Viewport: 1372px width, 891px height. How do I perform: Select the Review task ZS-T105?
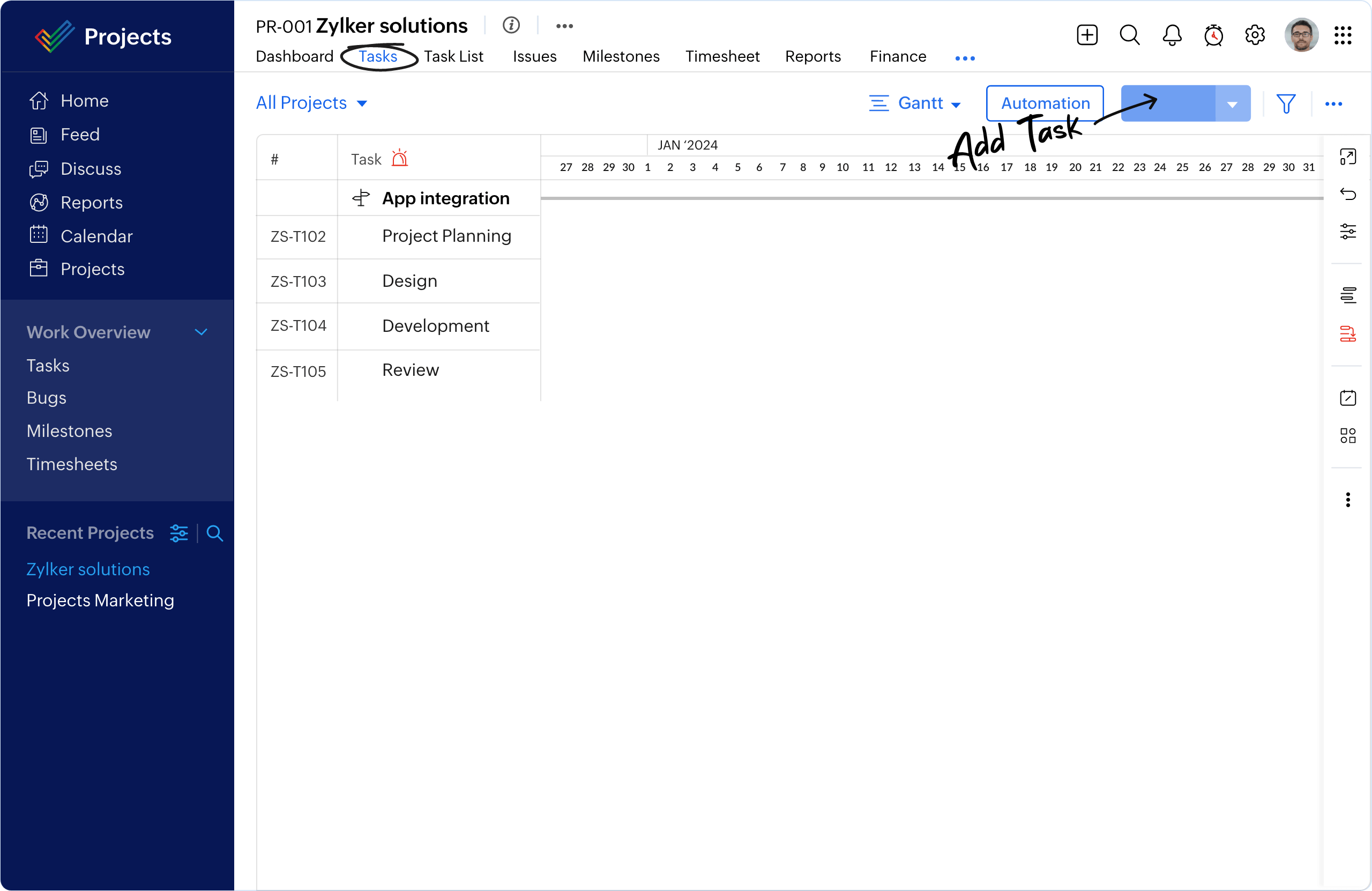pos(410,370)
